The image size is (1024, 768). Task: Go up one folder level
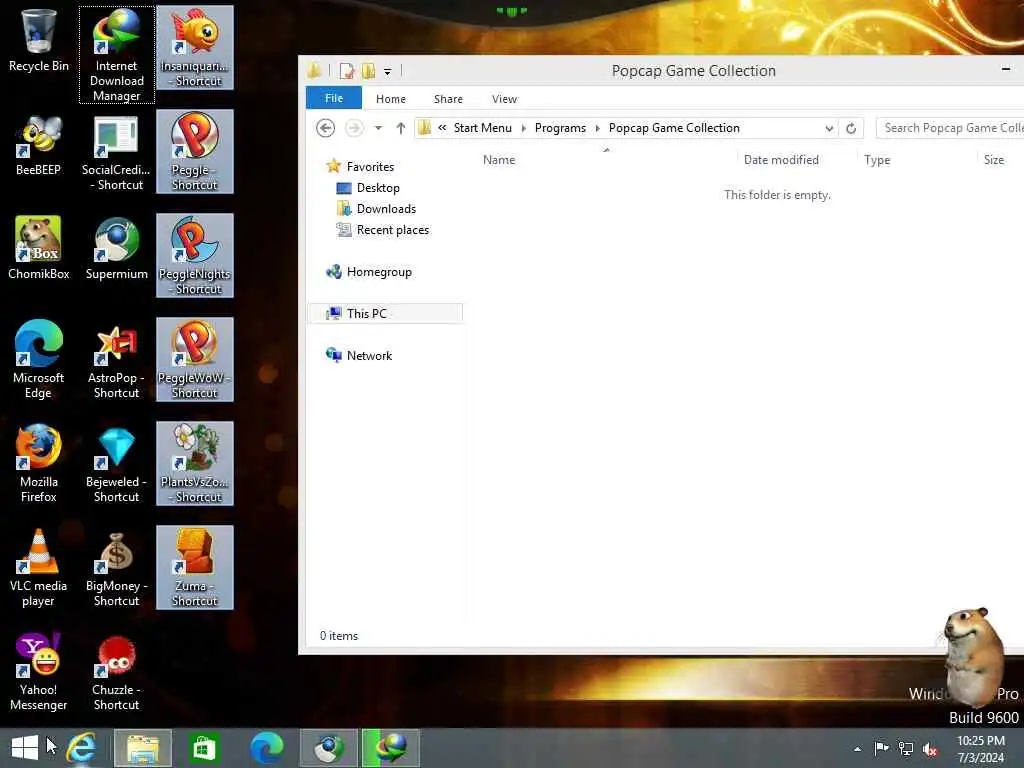coord(400,128)
